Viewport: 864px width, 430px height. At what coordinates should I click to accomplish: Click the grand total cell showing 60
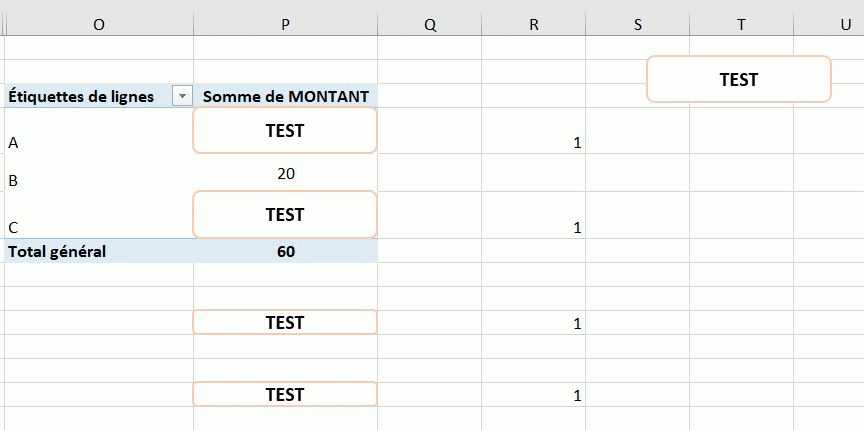click(285, 251)
